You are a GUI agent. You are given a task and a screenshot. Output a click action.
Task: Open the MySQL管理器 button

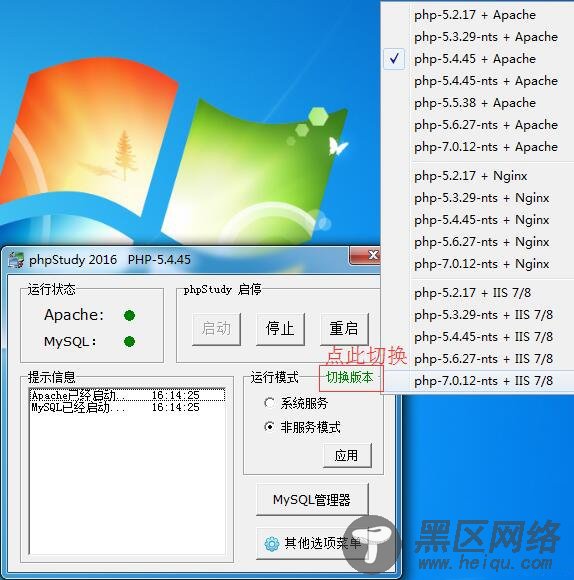click(x=312, y=500)
